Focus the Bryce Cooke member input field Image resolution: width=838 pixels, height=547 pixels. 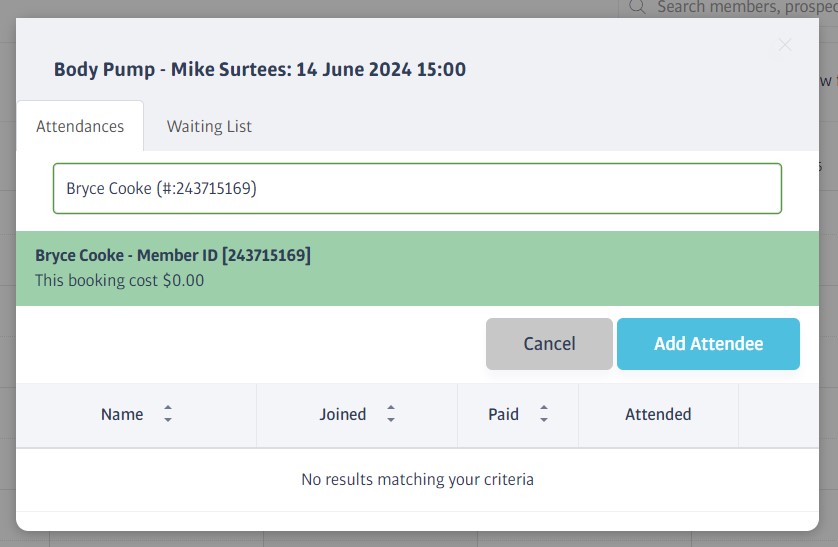tap(417, 189)
